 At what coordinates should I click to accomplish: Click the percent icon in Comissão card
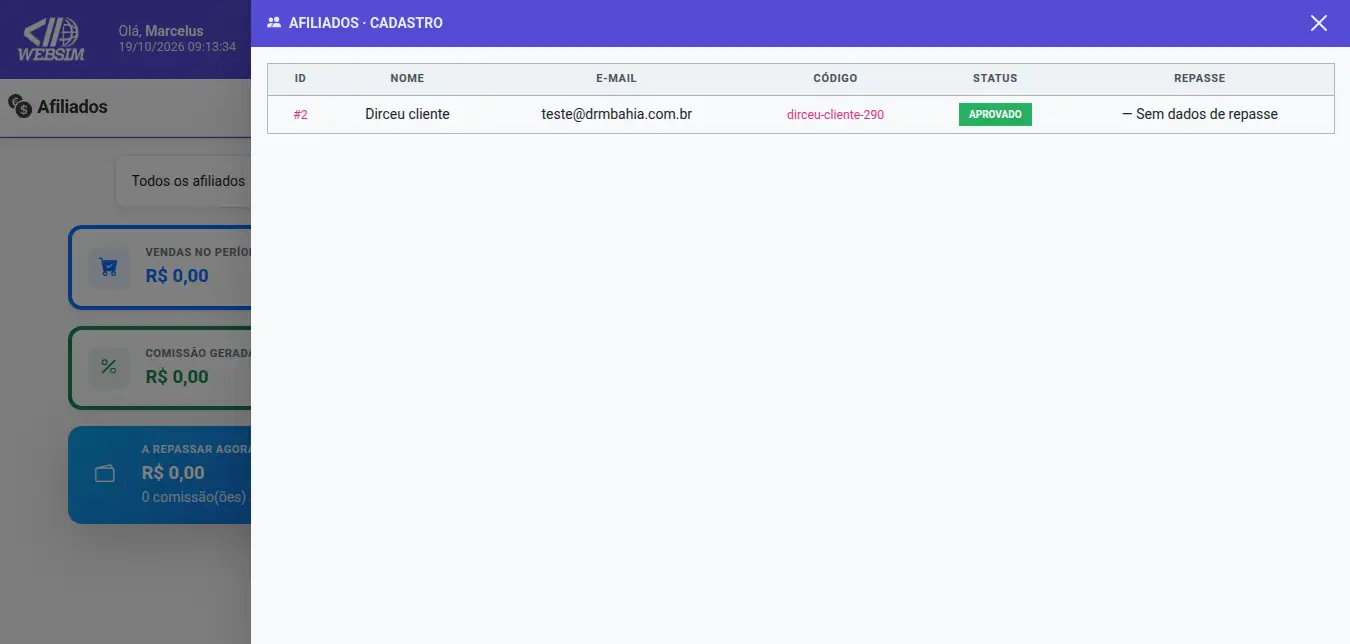(109, 368)
